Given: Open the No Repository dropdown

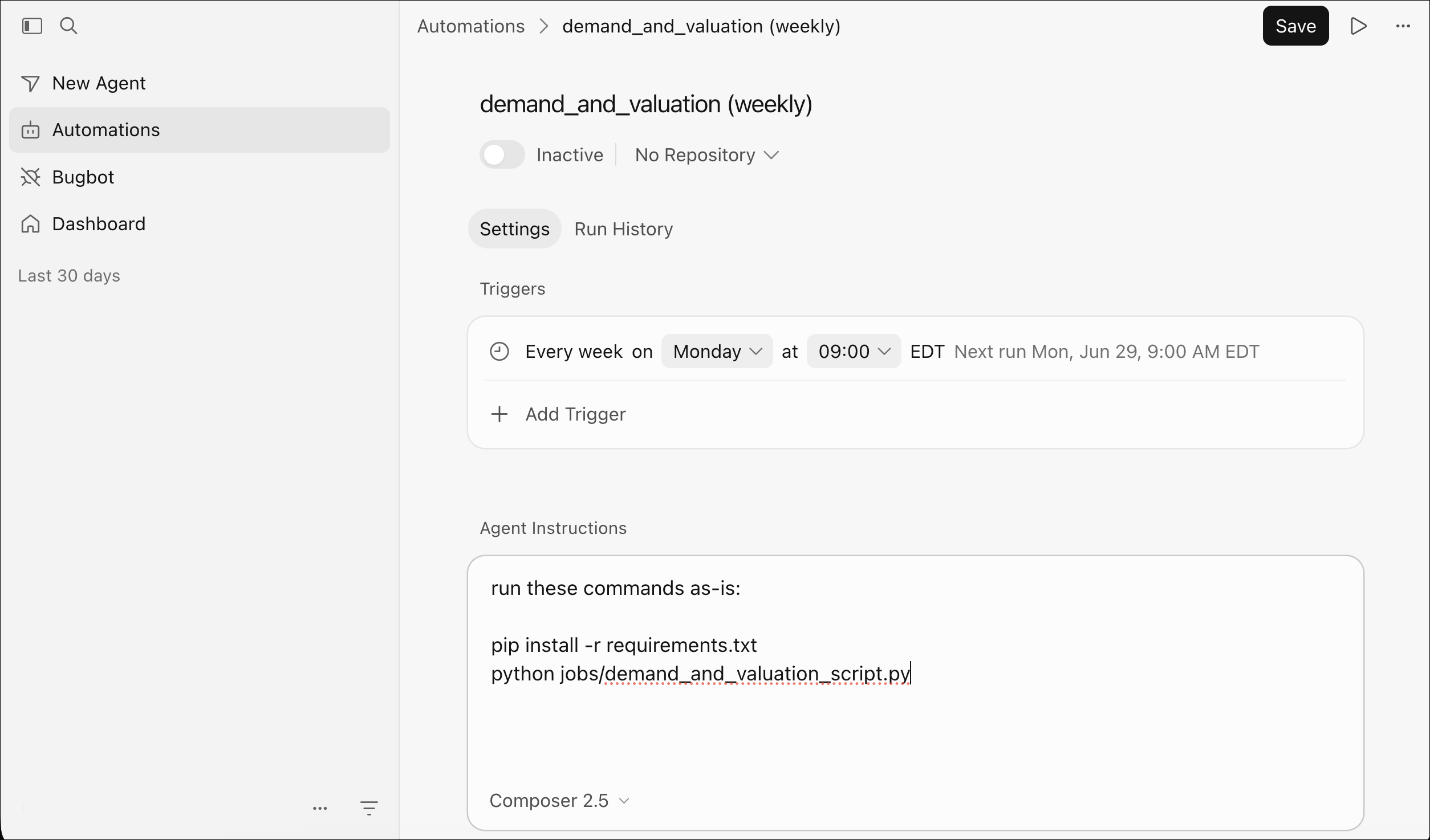Looking at the screenshot, I should coord(707,155).
